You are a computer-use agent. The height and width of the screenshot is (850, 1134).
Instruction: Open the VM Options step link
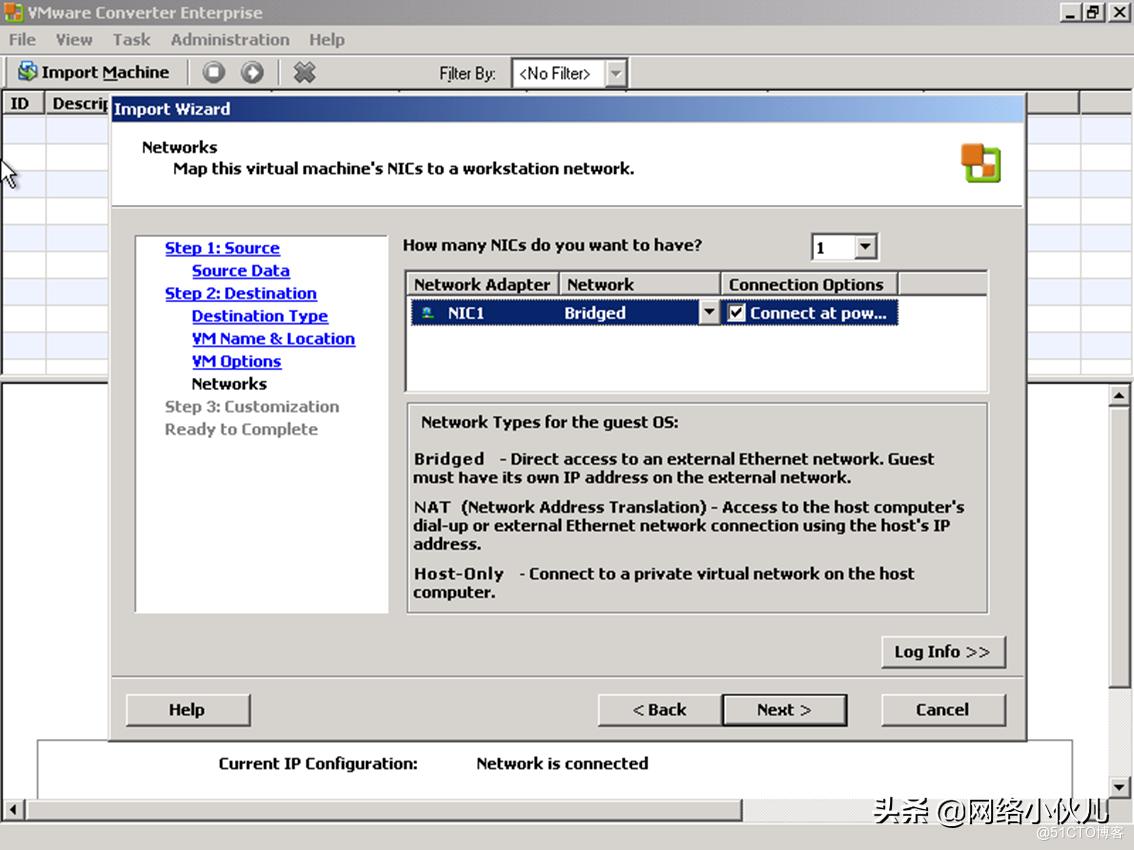(236, 361)
